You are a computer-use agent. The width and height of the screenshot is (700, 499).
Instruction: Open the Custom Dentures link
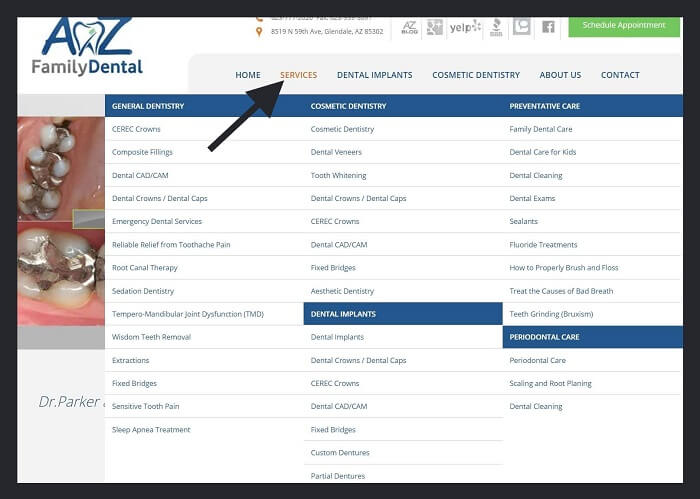point(340,453)
